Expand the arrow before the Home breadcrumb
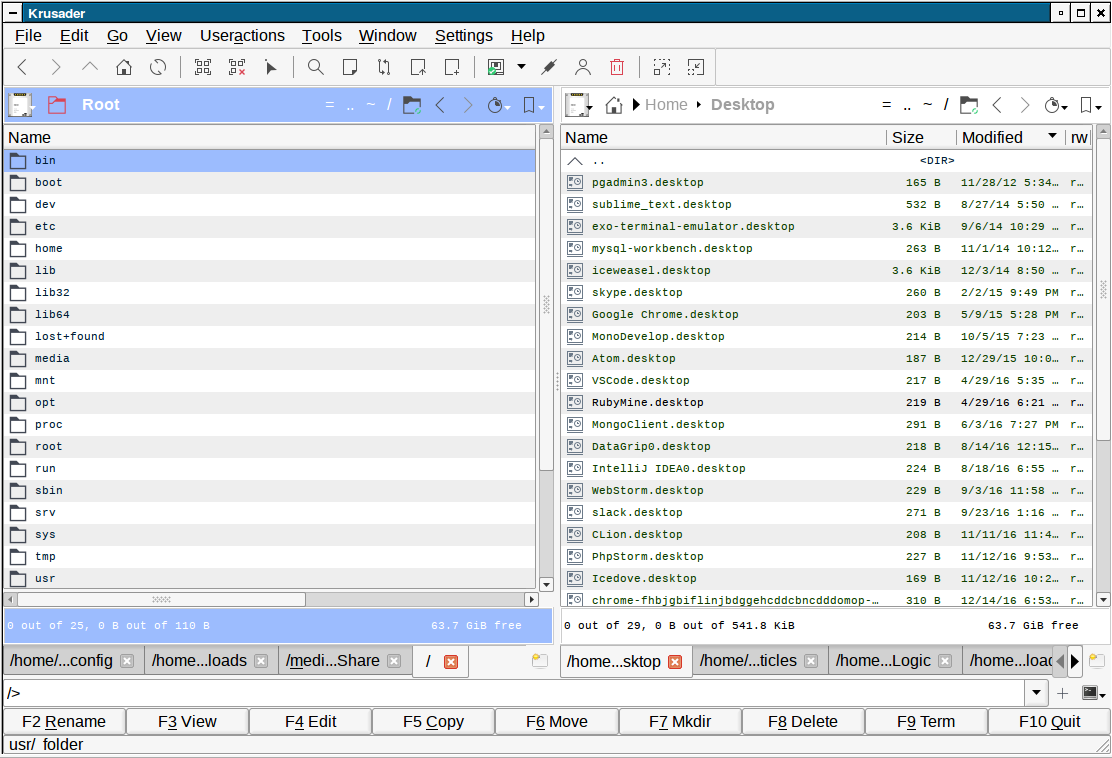Image resolution: width=1112 pixels, height=758 pixels. (636, 105)
